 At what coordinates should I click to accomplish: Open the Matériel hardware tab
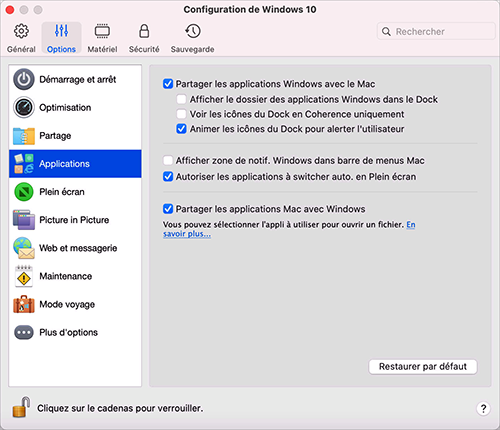(102, 38)
